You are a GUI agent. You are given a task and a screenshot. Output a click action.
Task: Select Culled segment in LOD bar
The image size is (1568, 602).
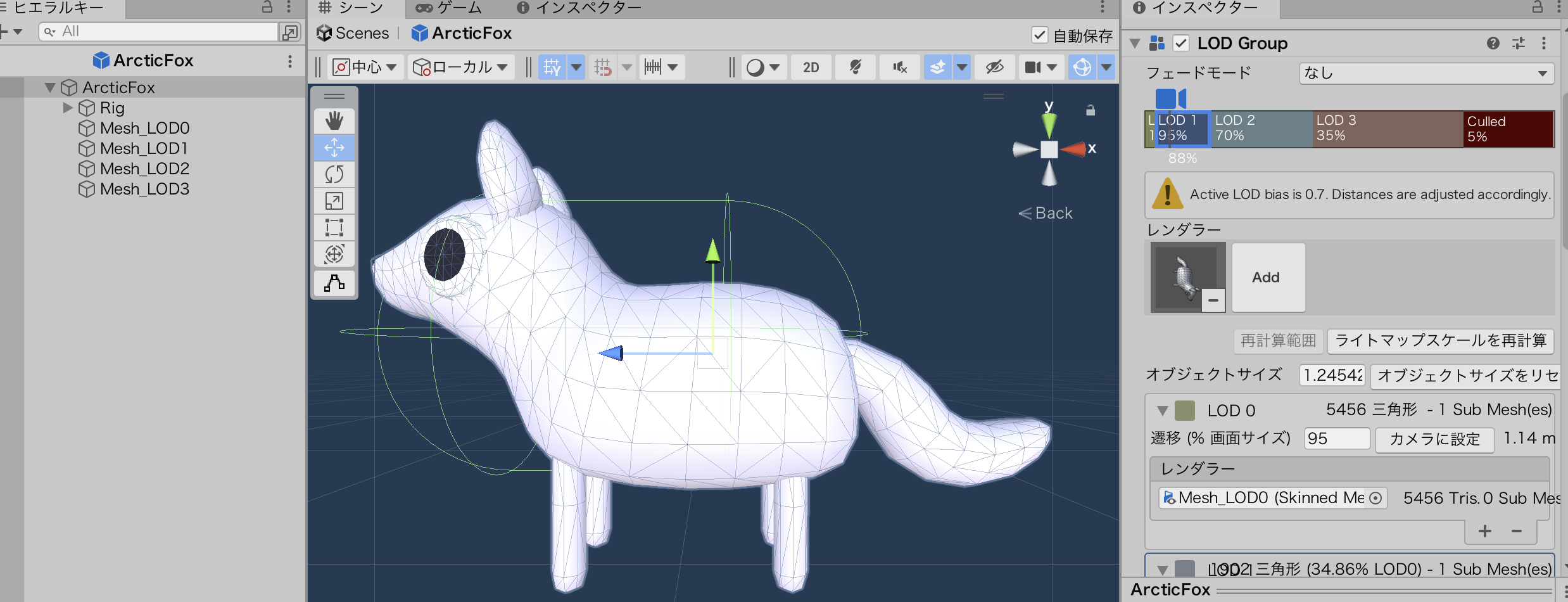pyautogui.click(x=1508, y=129)
